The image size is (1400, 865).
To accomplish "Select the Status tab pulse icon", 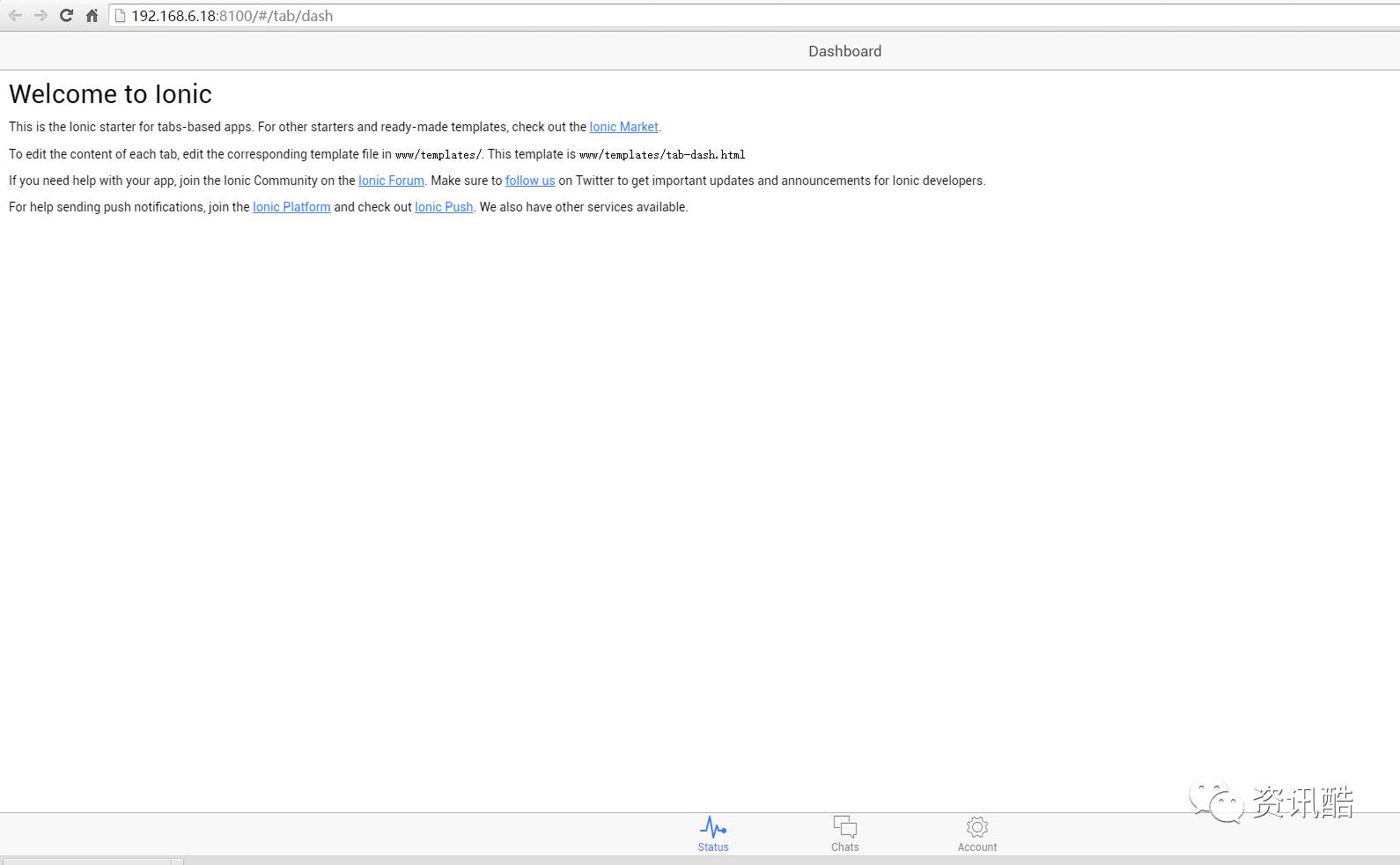I will click(713, 827).
